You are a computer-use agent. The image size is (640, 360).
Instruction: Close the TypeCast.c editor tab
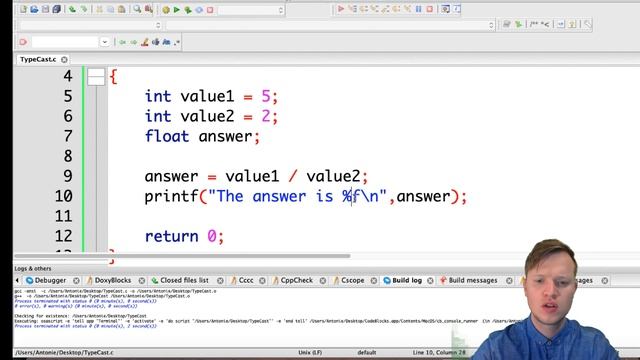(64, 60)
